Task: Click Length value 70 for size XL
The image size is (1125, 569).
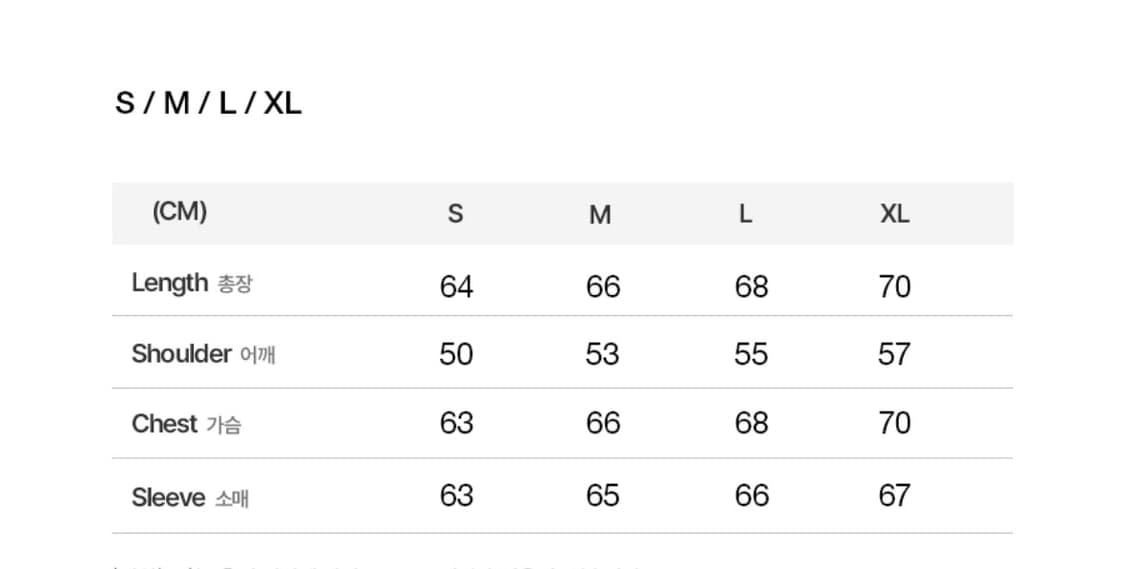Action: (x=894, y=287)
